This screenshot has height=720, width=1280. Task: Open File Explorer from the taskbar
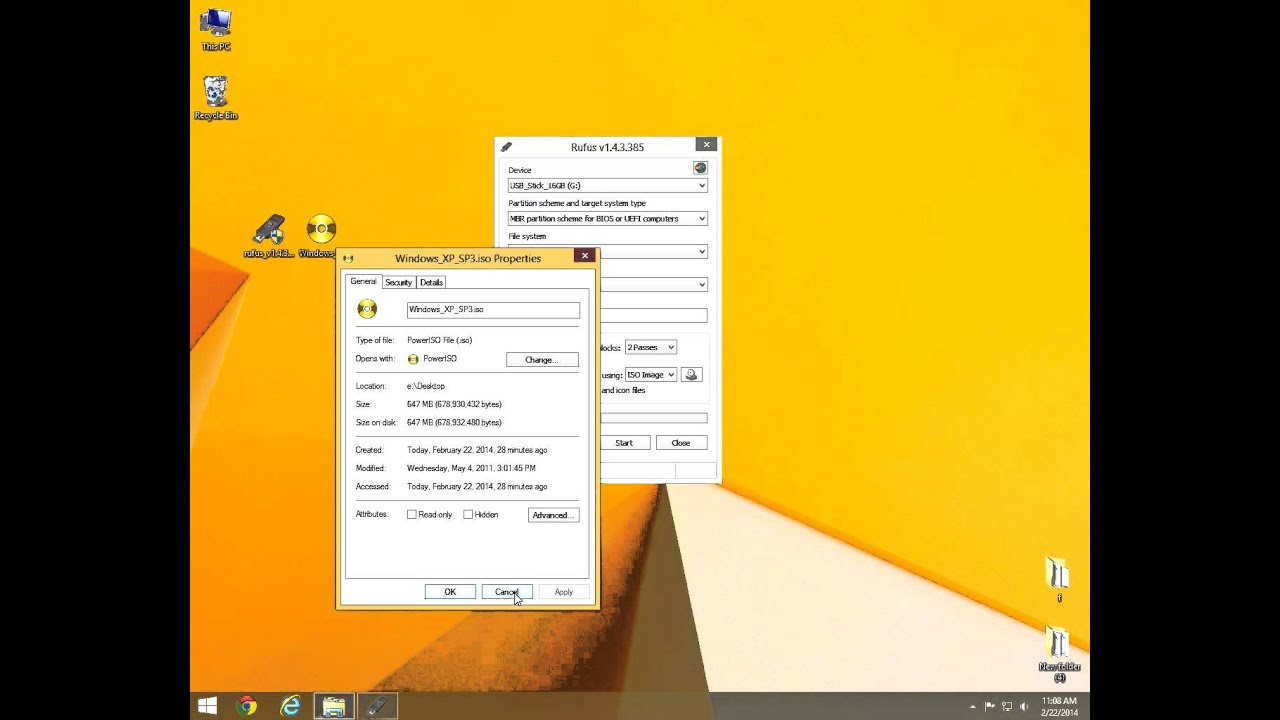click(x=334, y=706)
